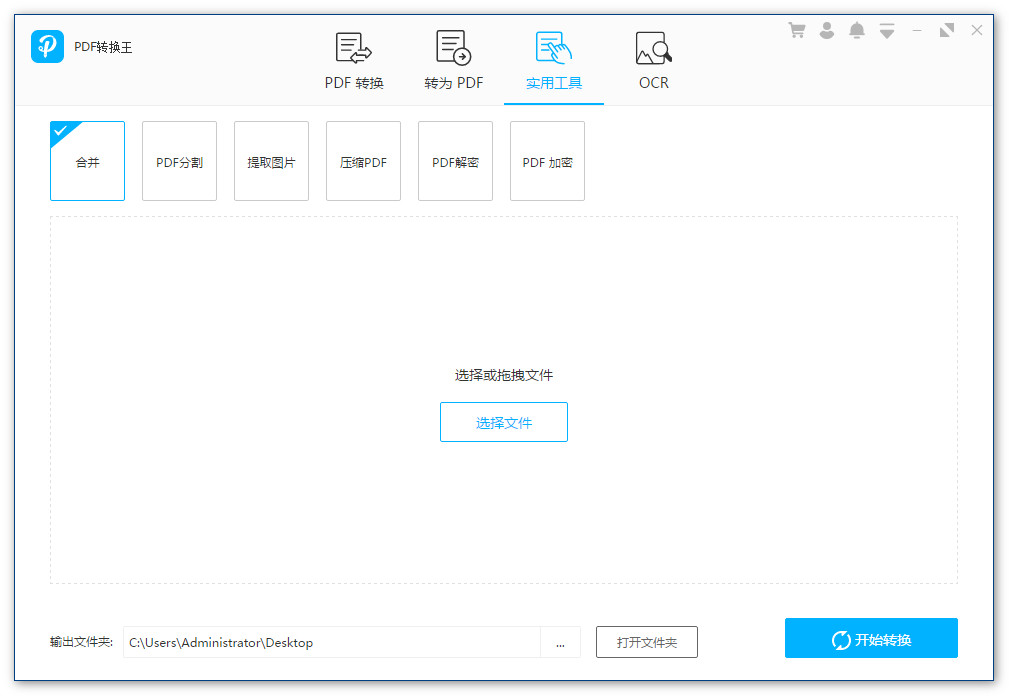Select the 合并 merge tool
The width and height of the screenshot is (1009, 696).
[88, 162]
